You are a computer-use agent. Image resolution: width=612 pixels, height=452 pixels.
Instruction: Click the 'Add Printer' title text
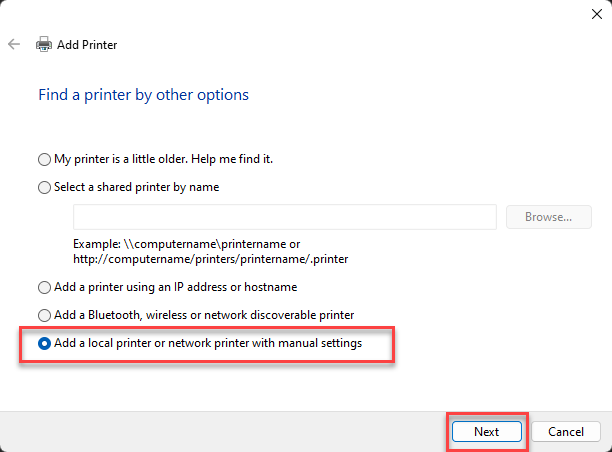(87, 45)
